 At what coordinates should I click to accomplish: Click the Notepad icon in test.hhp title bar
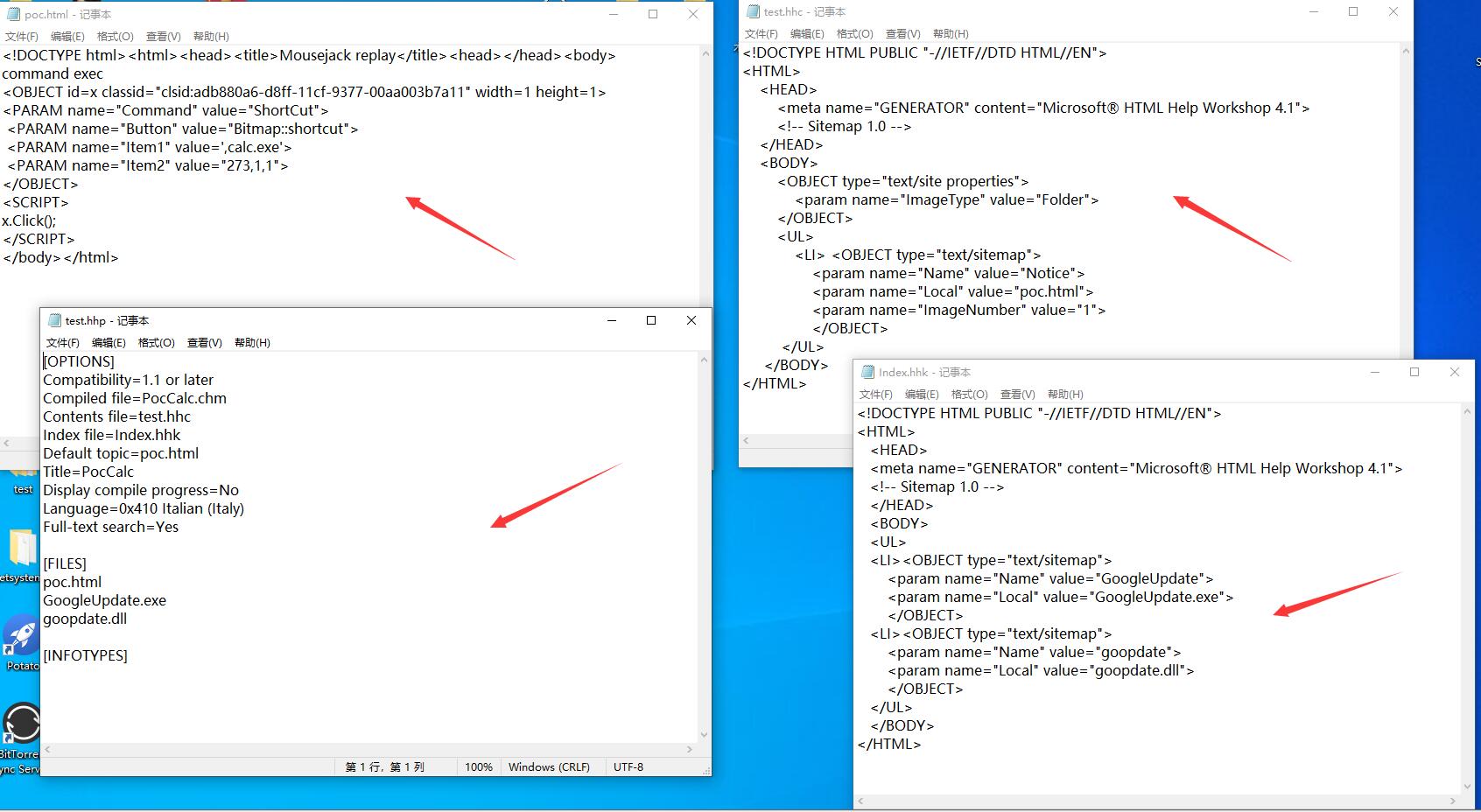click(54, 320)
